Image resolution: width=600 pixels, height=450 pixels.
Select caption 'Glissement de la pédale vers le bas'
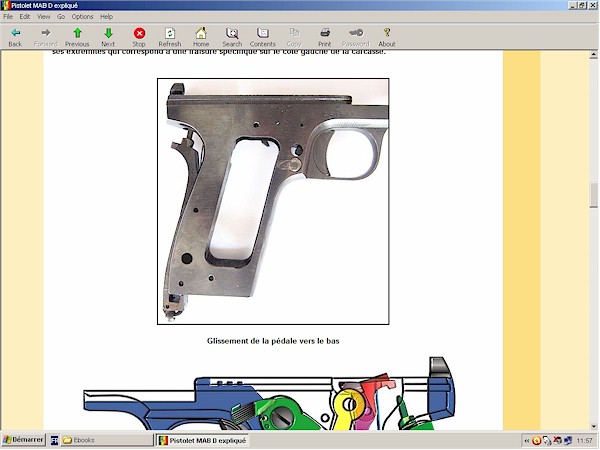tap(273, 341)
